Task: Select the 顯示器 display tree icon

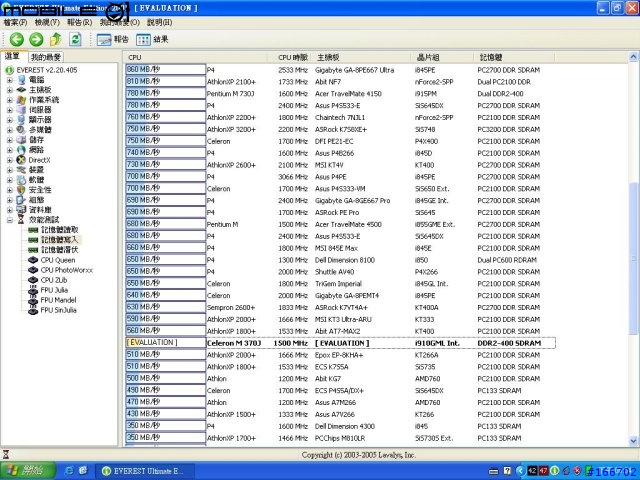Action: (x=21, y=120)
